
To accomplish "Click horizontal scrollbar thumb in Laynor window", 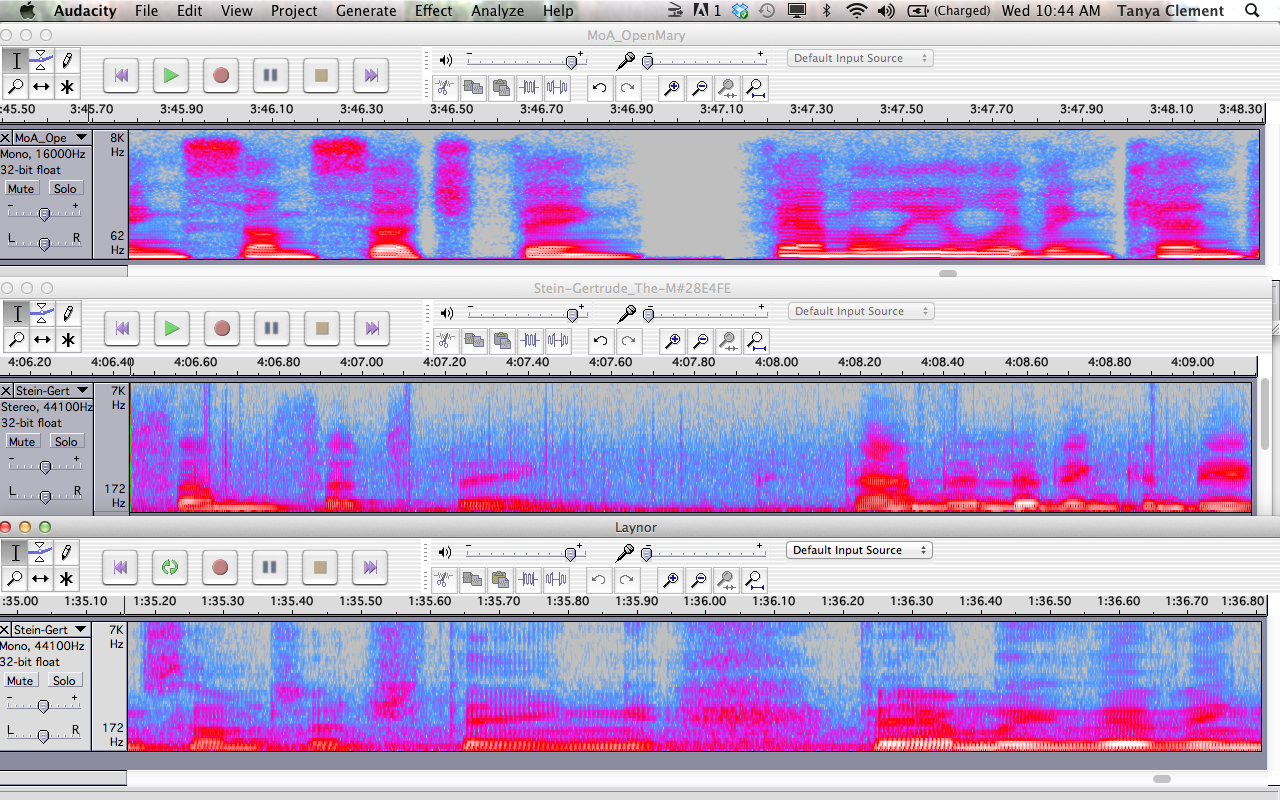I will pyautogui.click(x=1161, y=778).
